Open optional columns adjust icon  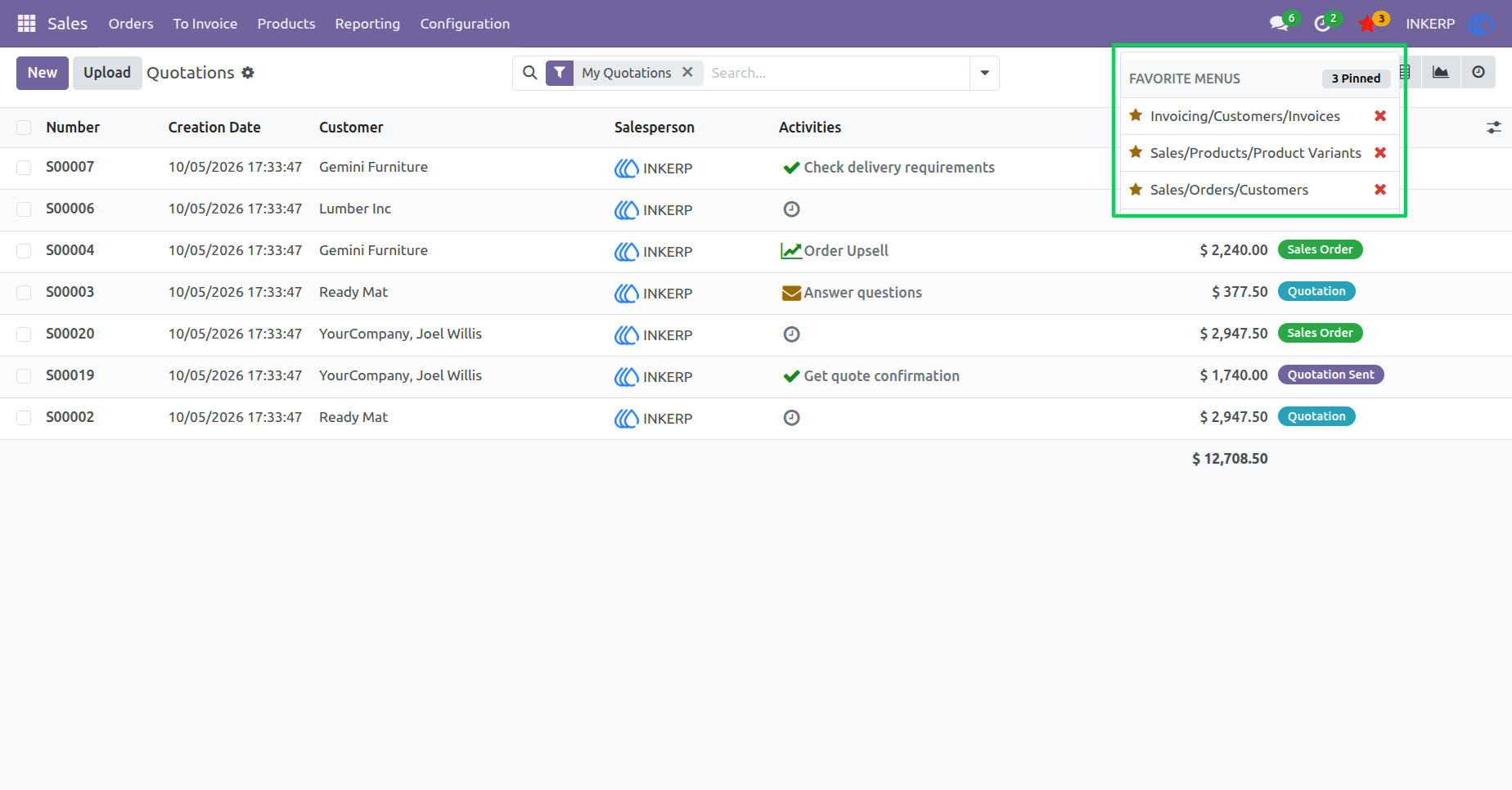pos(1494,128)
